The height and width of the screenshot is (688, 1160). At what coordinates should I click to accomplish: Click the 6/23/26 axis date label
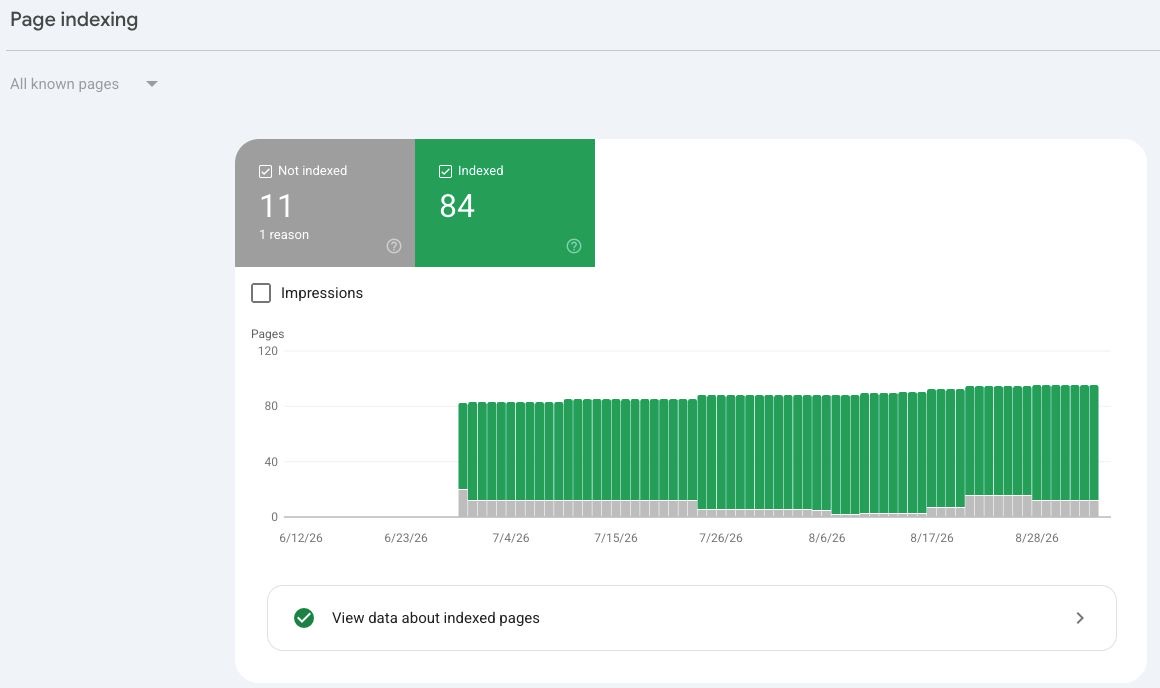tap(406, 538)
